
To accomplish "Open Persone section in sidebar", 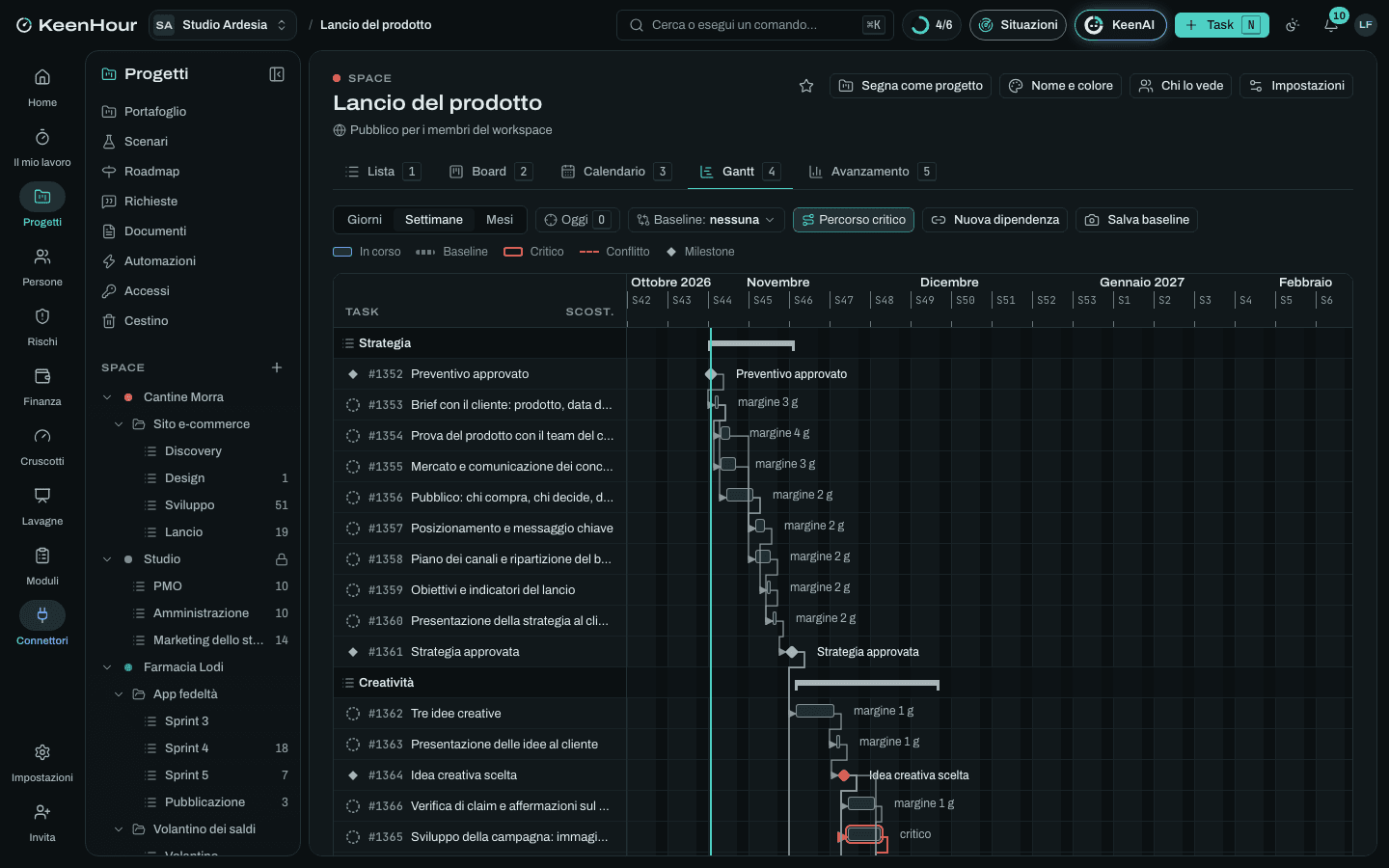I will (42, 266).
